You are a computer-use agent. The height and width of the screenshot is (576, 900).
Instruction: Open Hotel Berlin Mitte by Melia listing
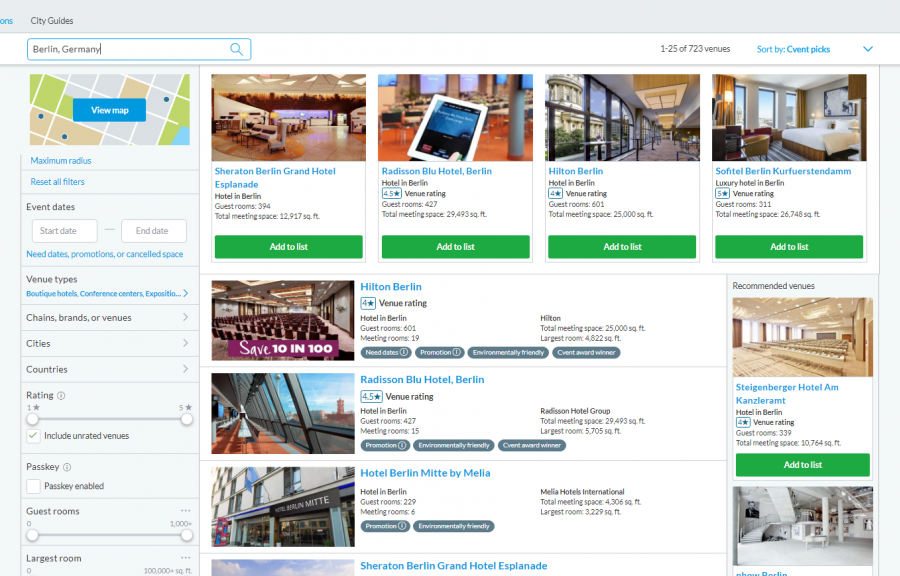[x=425, y=473]
